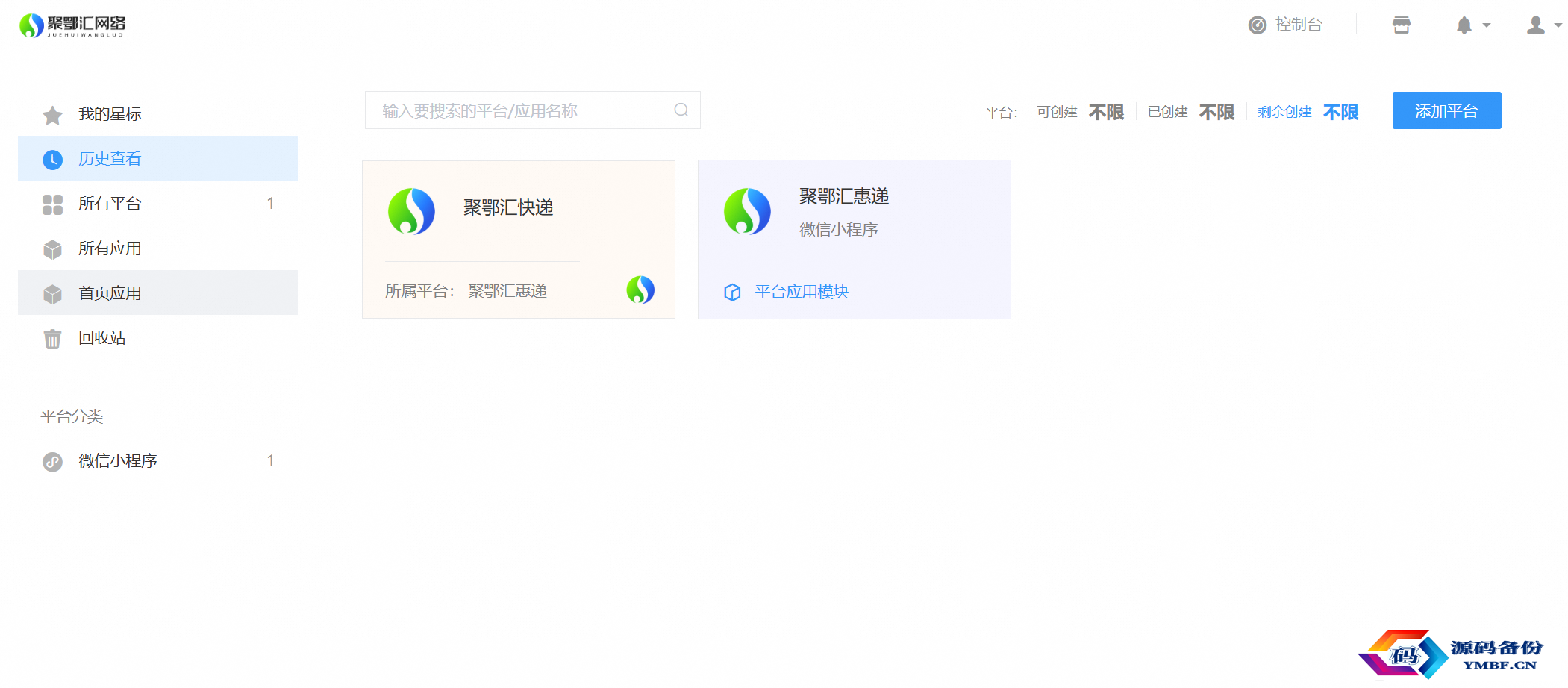Select 所有平台 in sidebar
This screenshot has height=688, width=1568.
point(157,204)
